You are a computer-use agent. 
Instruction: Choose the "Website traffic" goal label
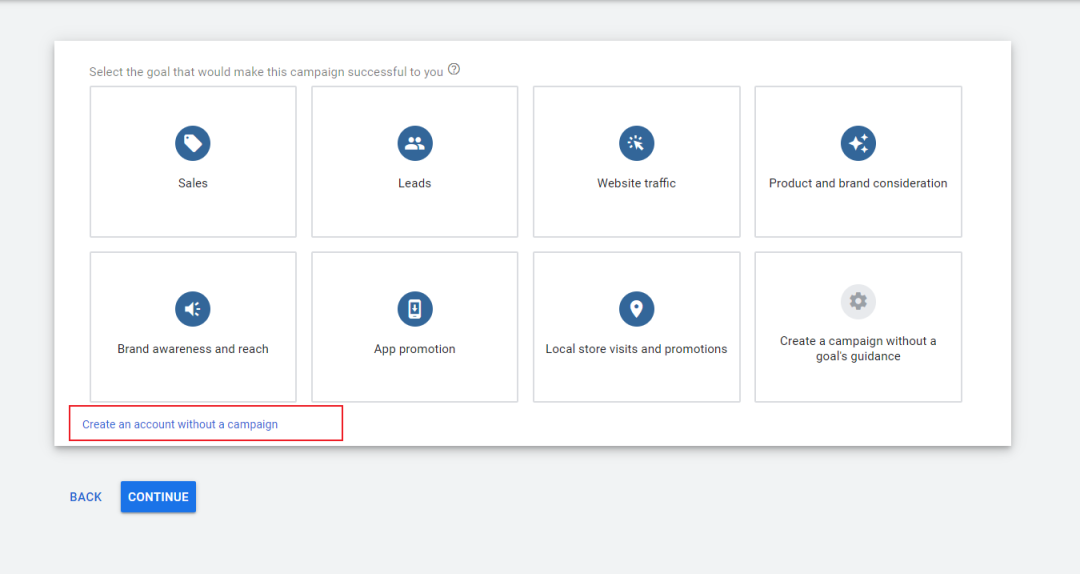(636, 183)
